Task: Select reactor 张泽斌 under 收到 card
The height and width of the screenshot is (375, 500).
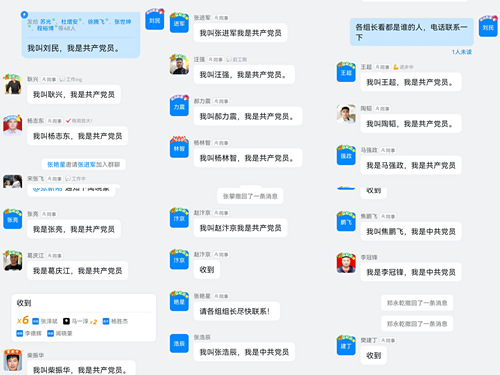Action: coord(45,321)
